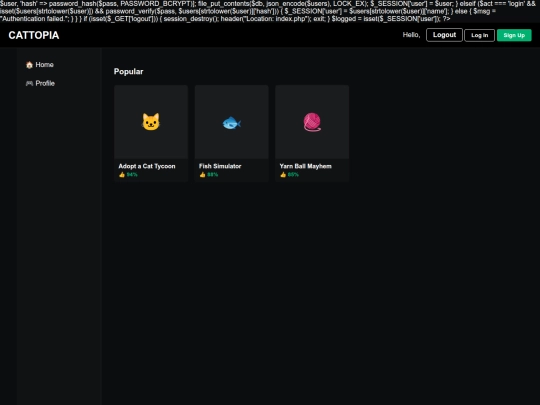540x405 pixels.
Task: Click the CATTOPIA logo
Action: pyautogui.click(x=34, y=35)
